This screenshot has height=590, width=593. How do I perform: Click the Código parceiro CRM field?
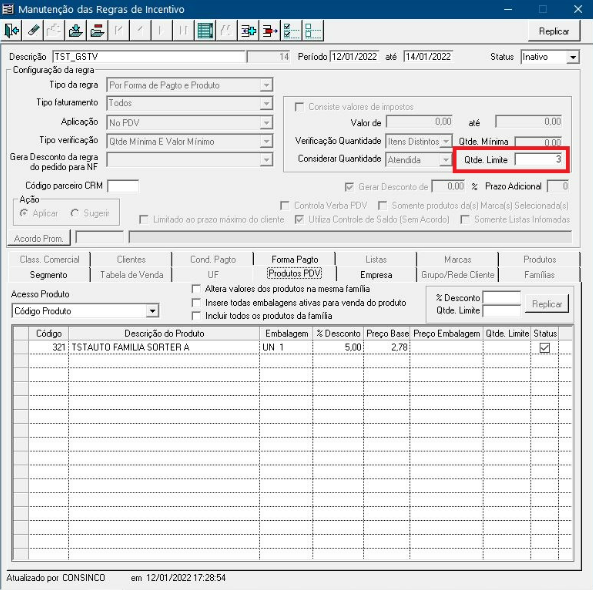click(x=123, y=186)
